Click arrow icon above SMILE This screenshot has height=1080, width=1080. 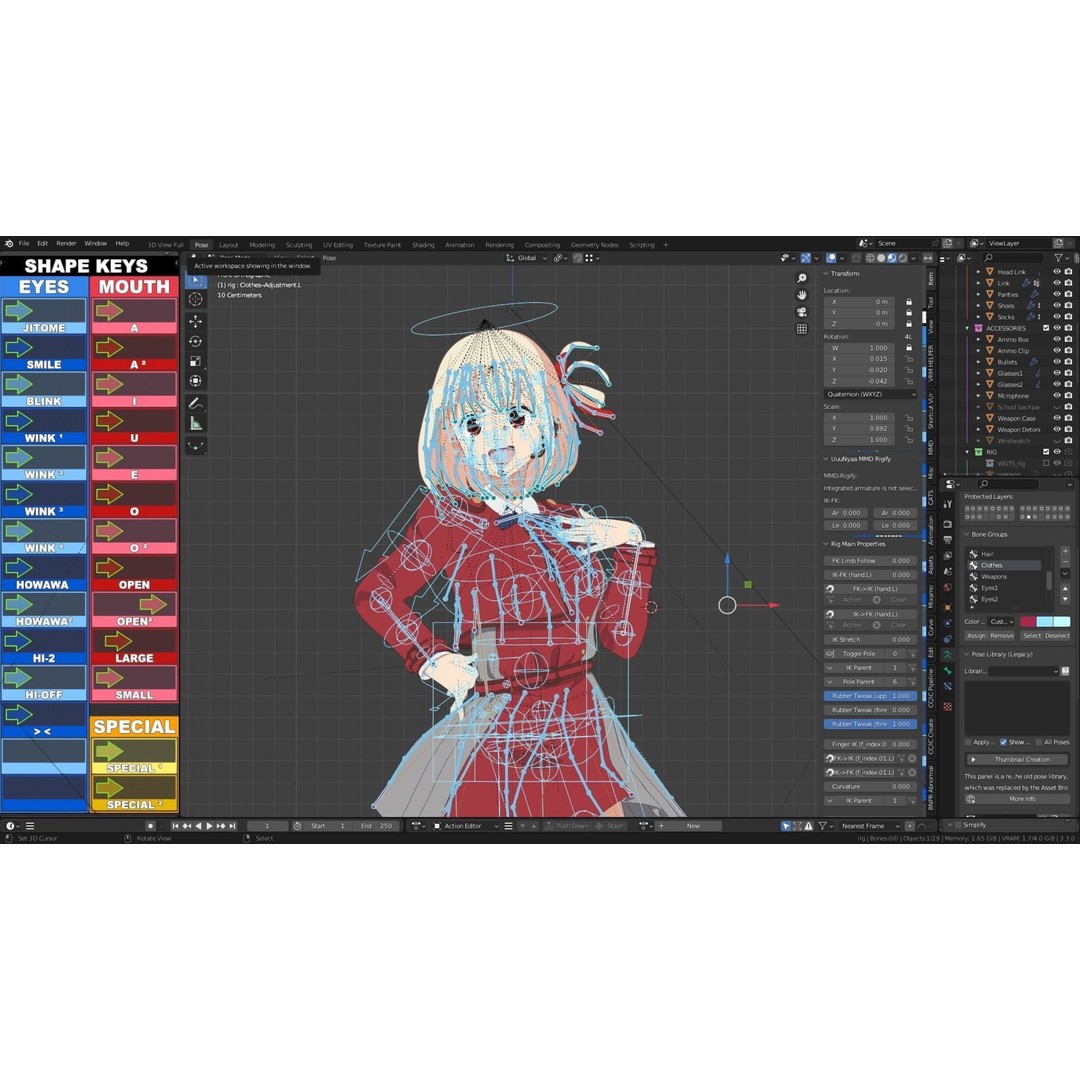pos(19,347)
